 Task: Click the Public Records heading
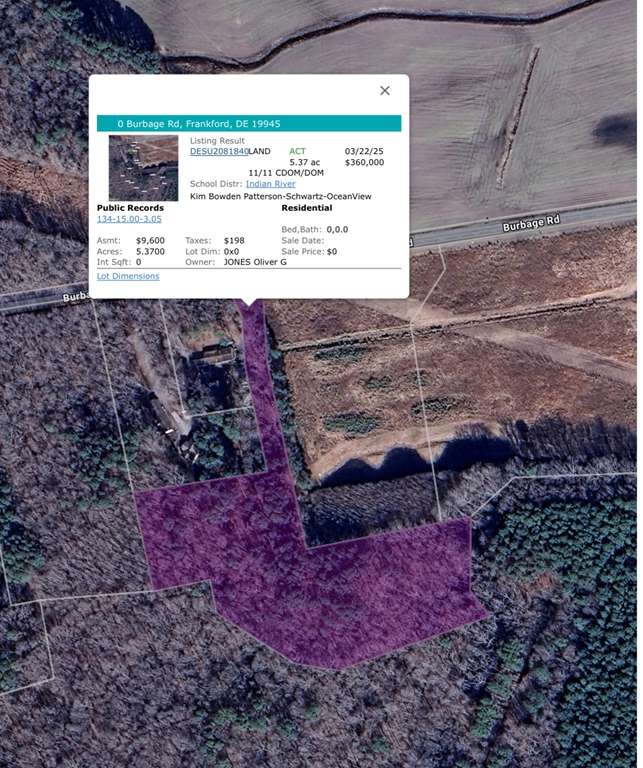[x=130, y=208]
